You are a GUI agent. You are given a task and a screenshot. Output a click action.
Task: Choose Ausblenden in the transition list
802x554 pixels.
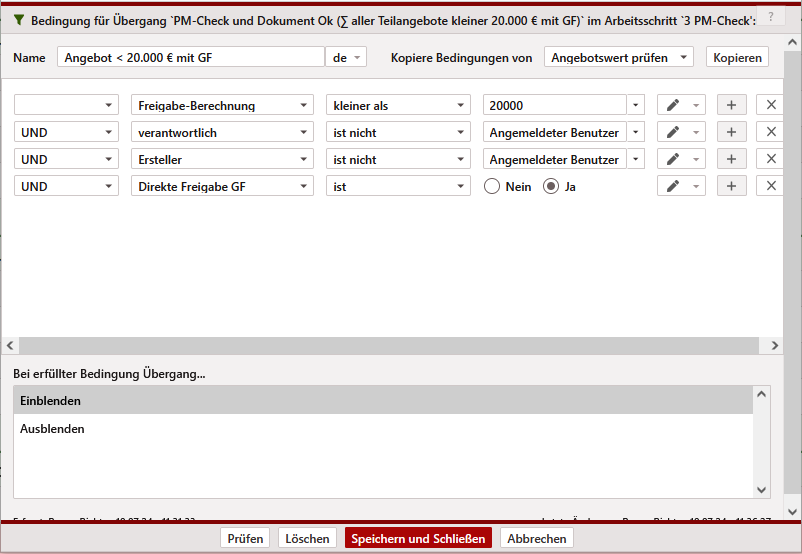pos(383,429)
